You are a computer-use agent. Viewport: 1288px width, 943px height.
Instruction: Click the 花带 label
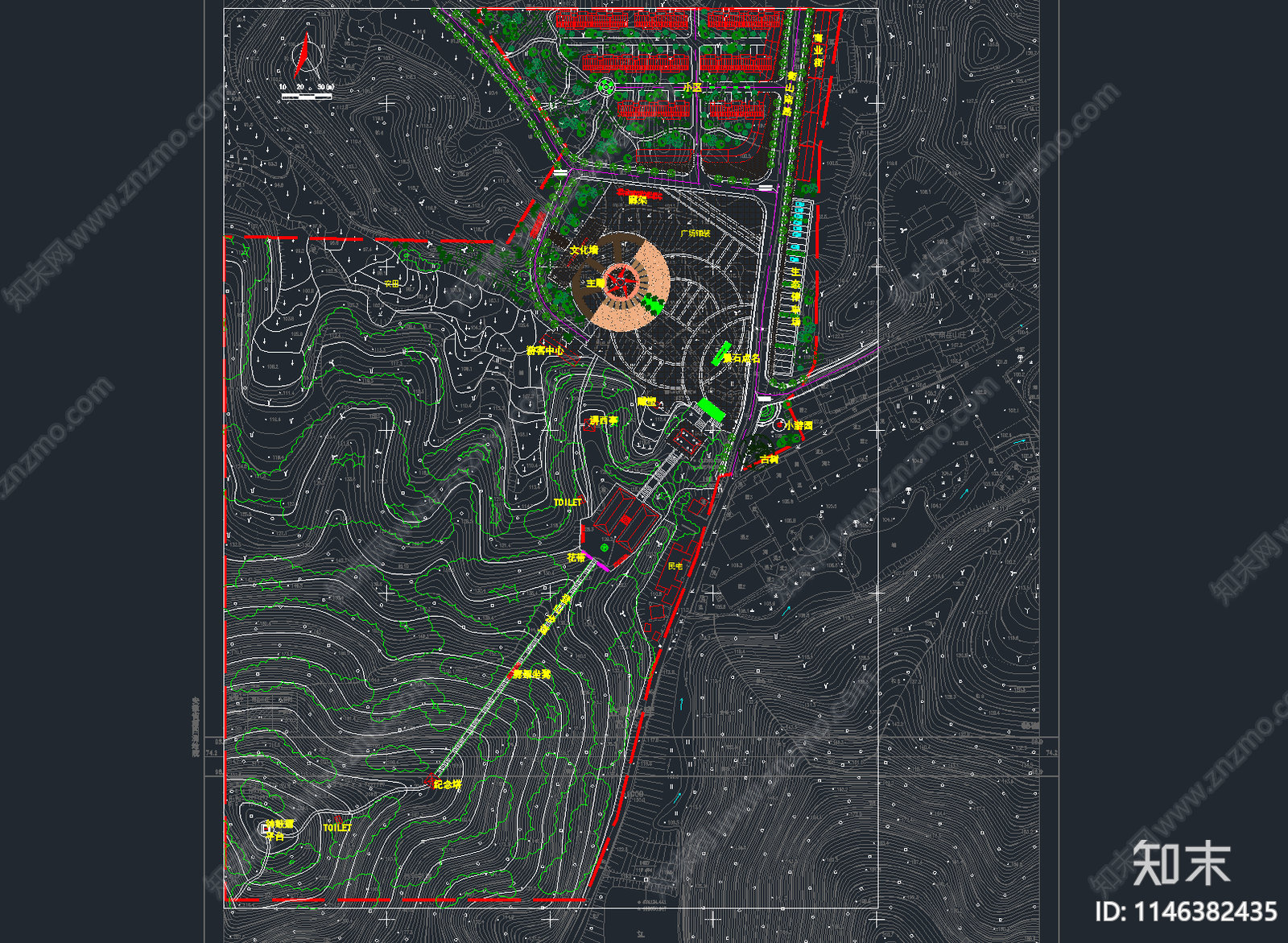point(576,557)
